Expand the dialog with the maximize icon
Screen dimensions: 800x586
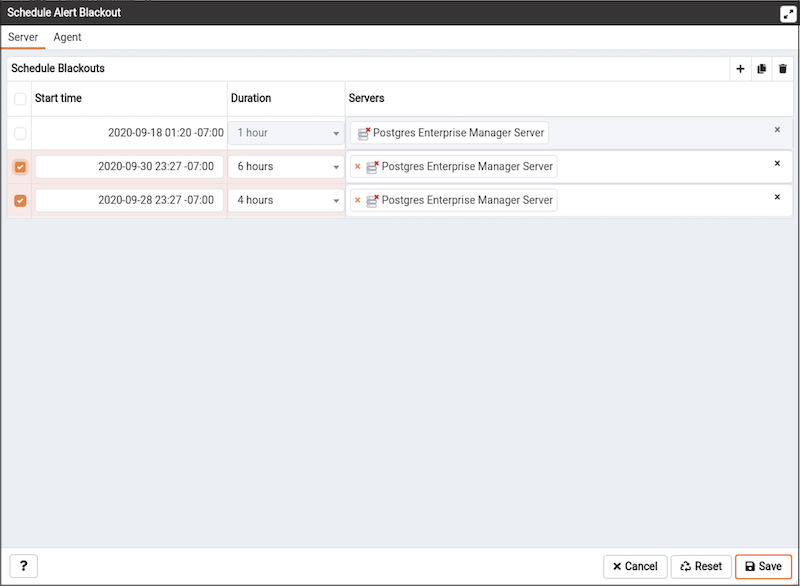point(788,14)
